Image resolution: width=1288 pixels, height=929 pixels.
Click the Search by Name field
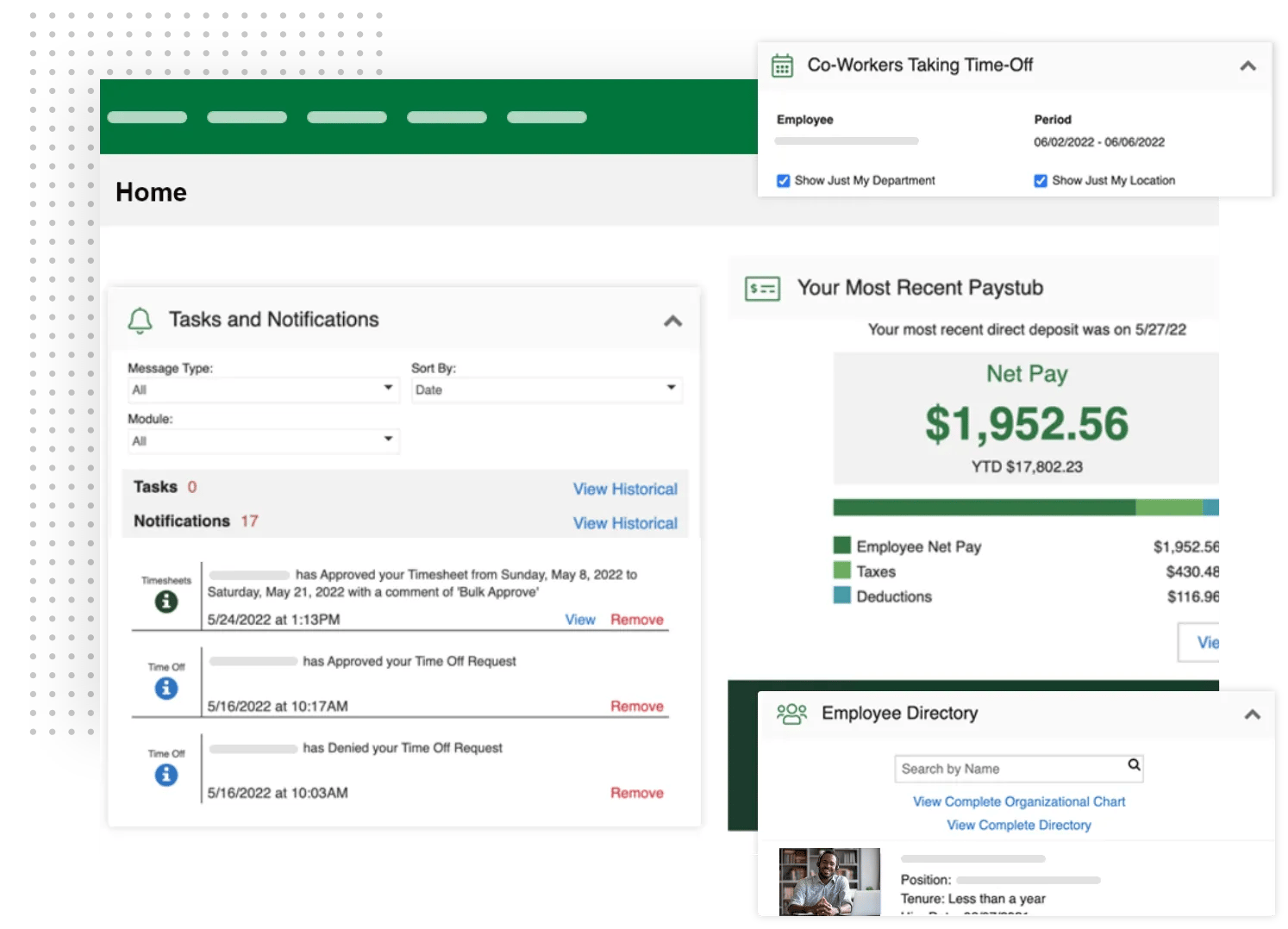[x=1019, y=769]
